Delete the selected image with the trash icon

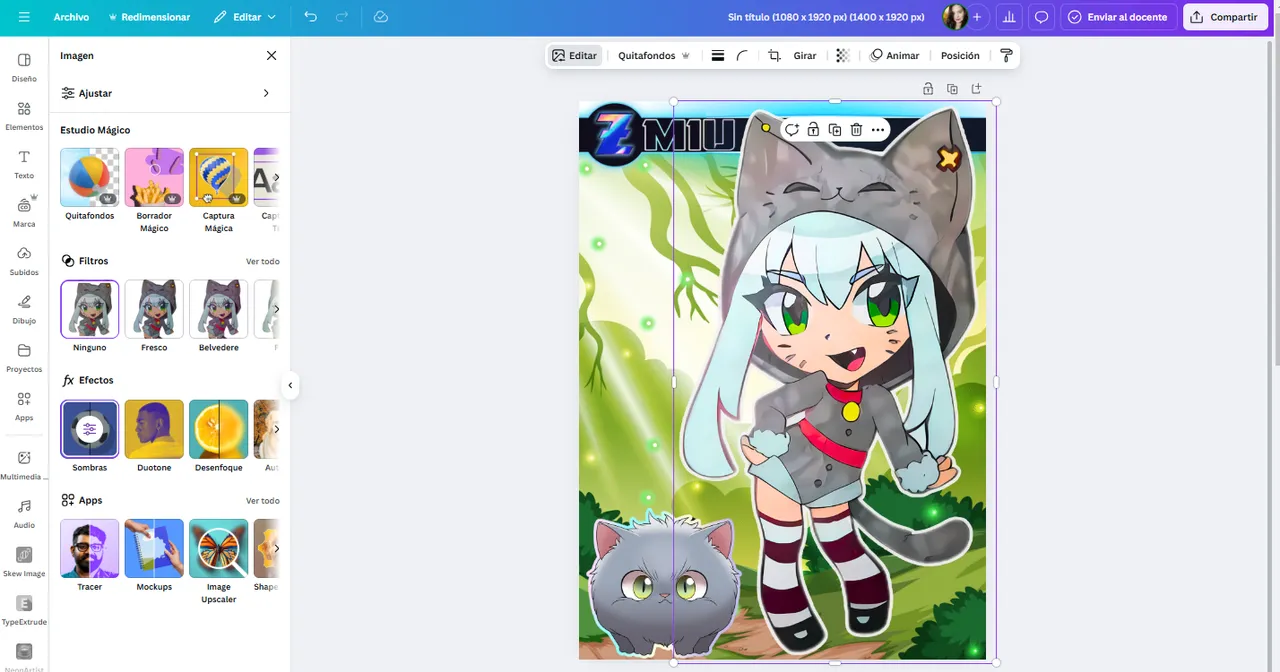point(856,130)
